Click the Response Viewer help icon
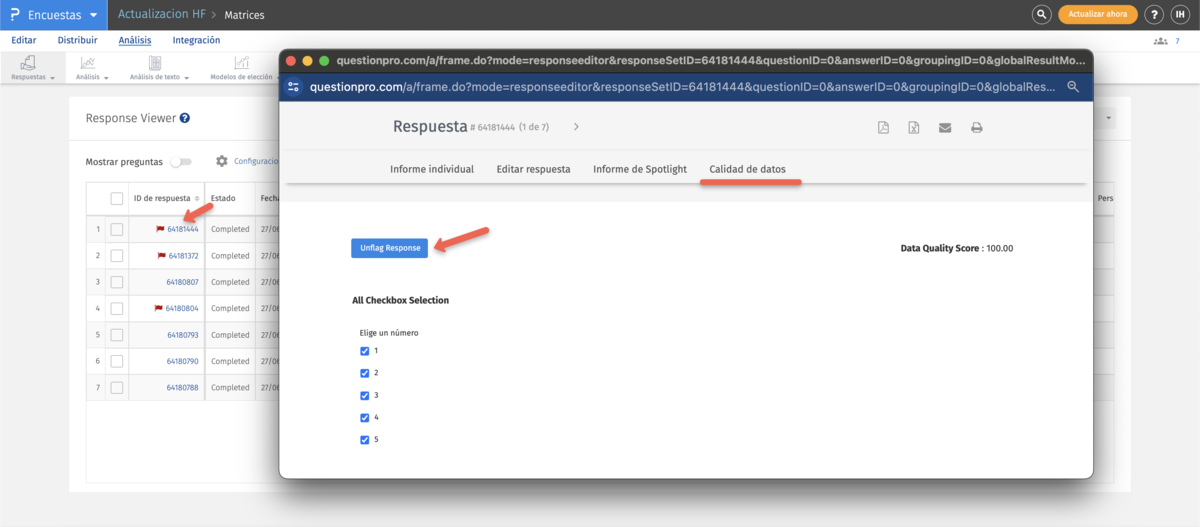This screenshot has height=527, width=1200. point(185,118)
